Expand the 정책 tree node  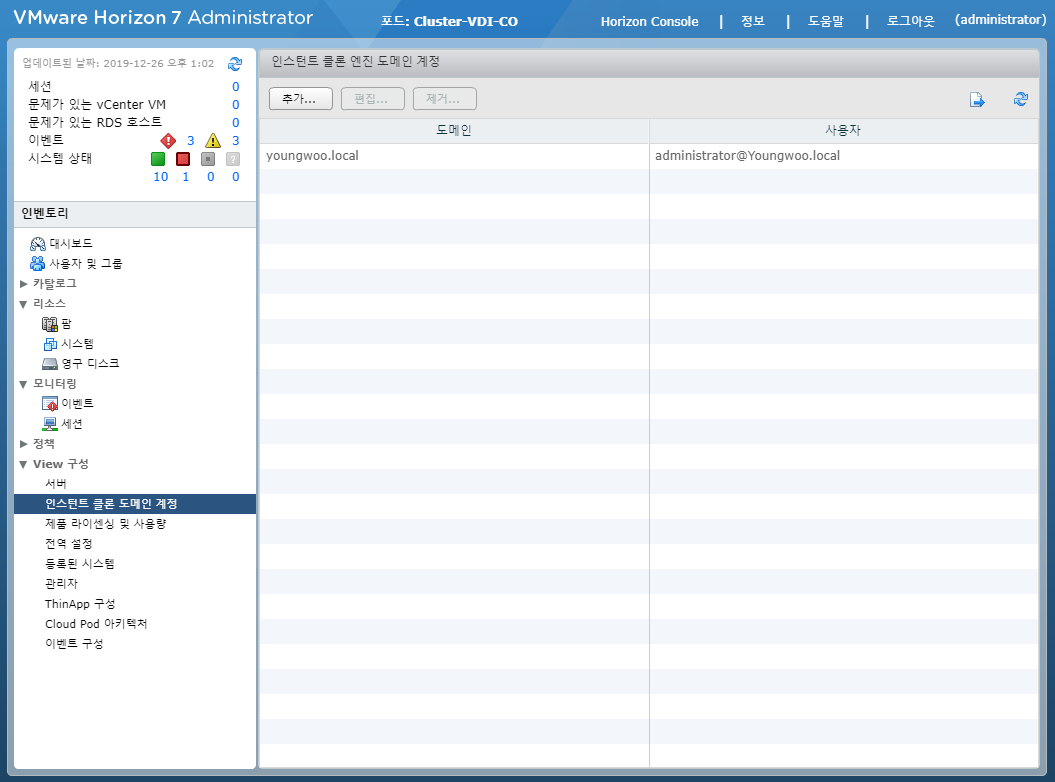click(x=24, y=444)
